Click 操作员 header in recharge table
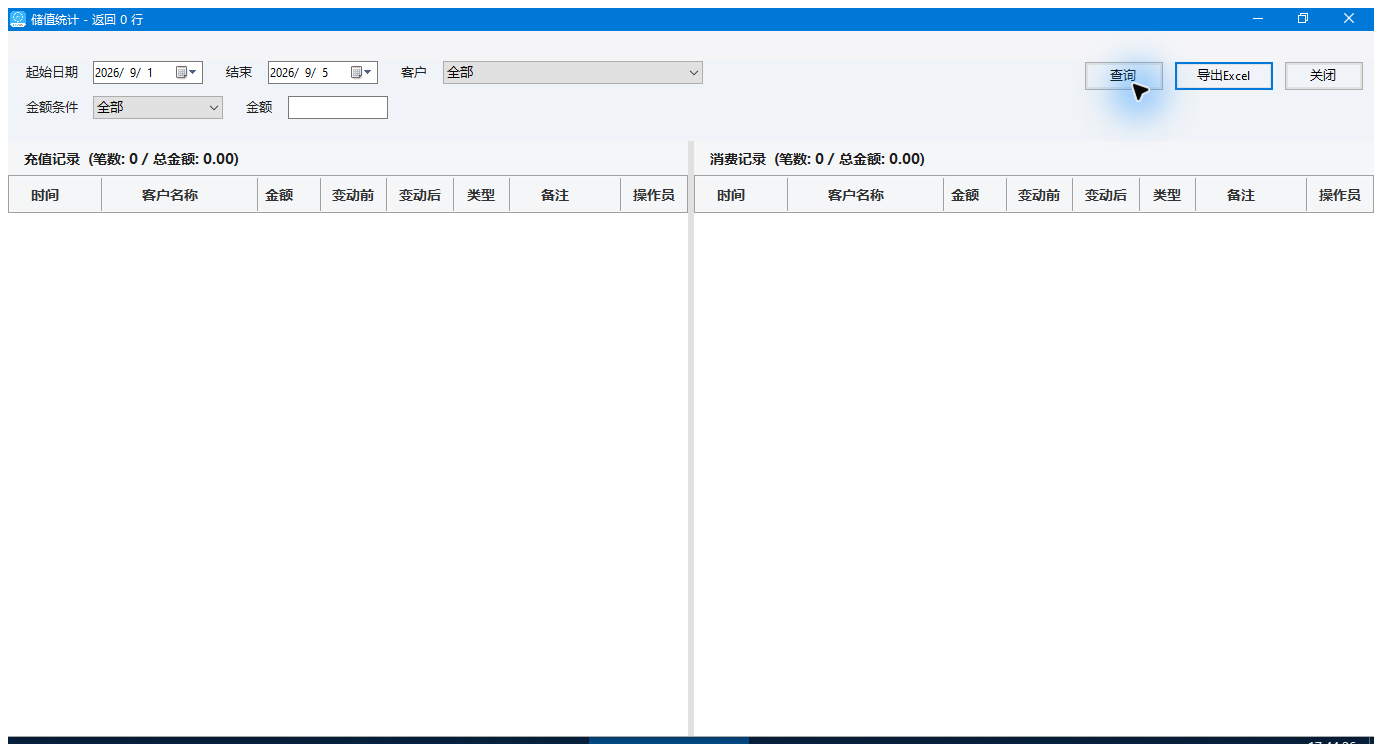 [654, 195]
